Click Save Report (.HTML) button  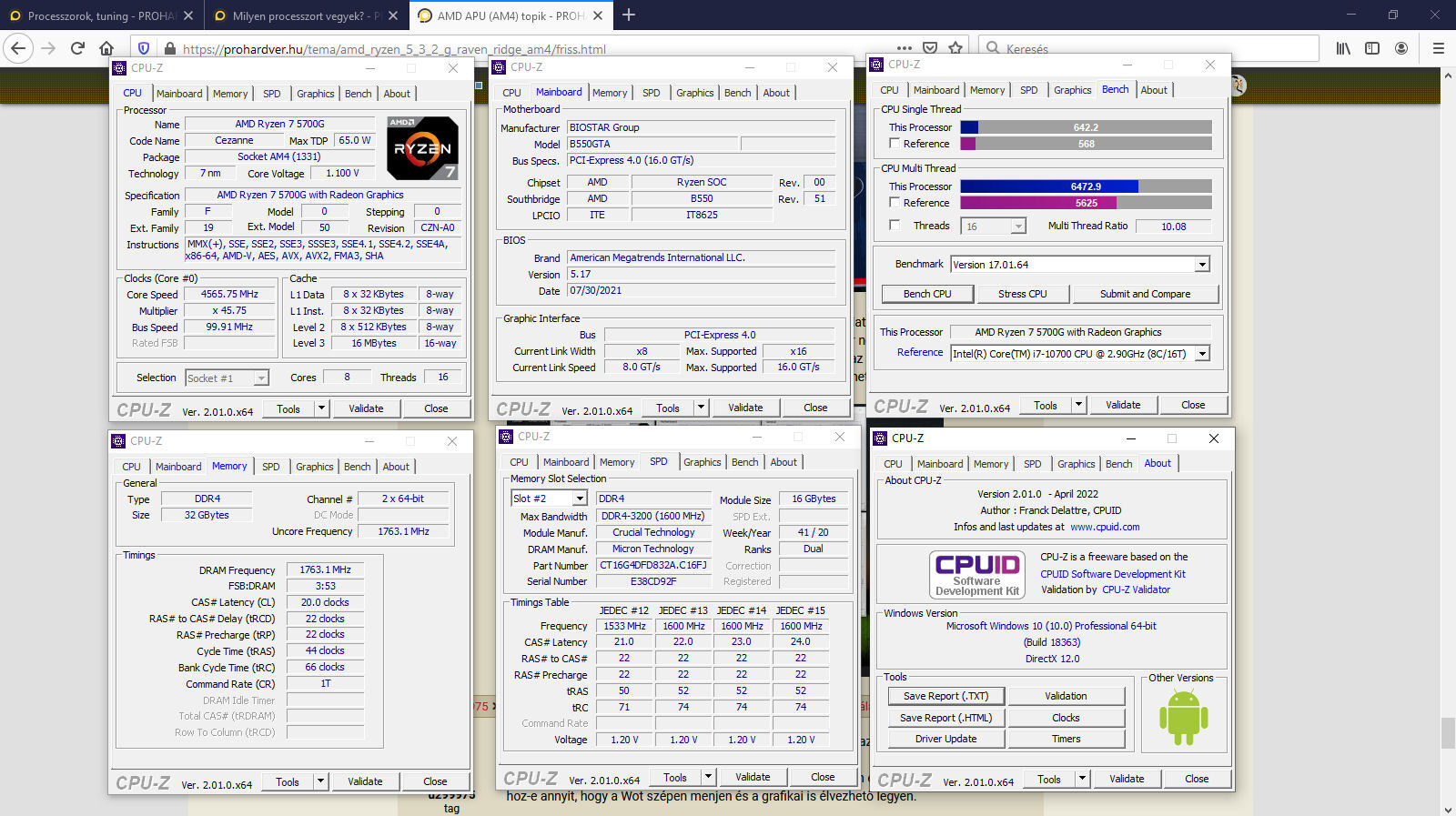click(x=945, y=718)
